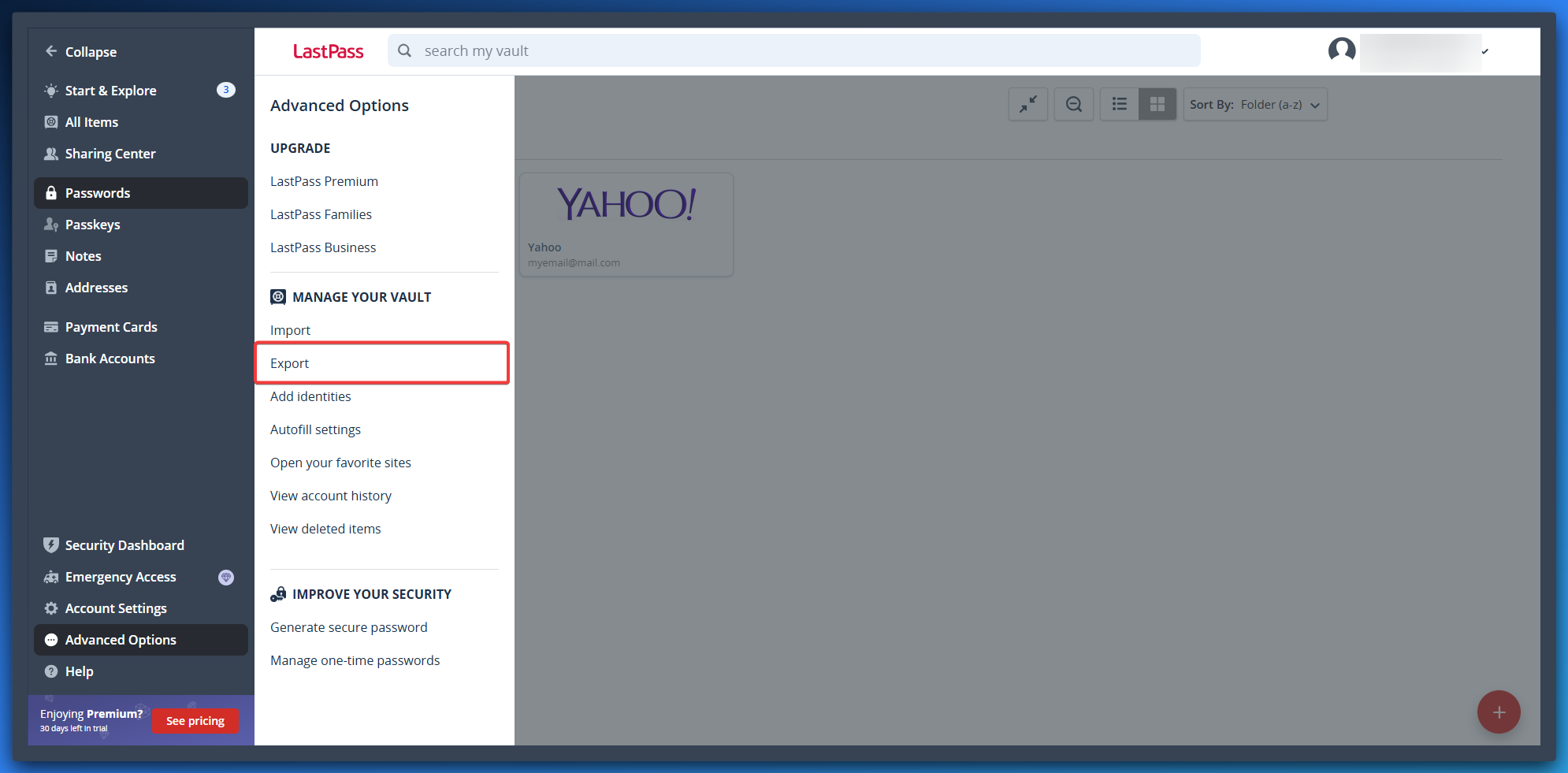The width and height of the screenshot is (1568, 773).
Task: Click Emergency Access premium diamond badge
Action: click(226, 577)
